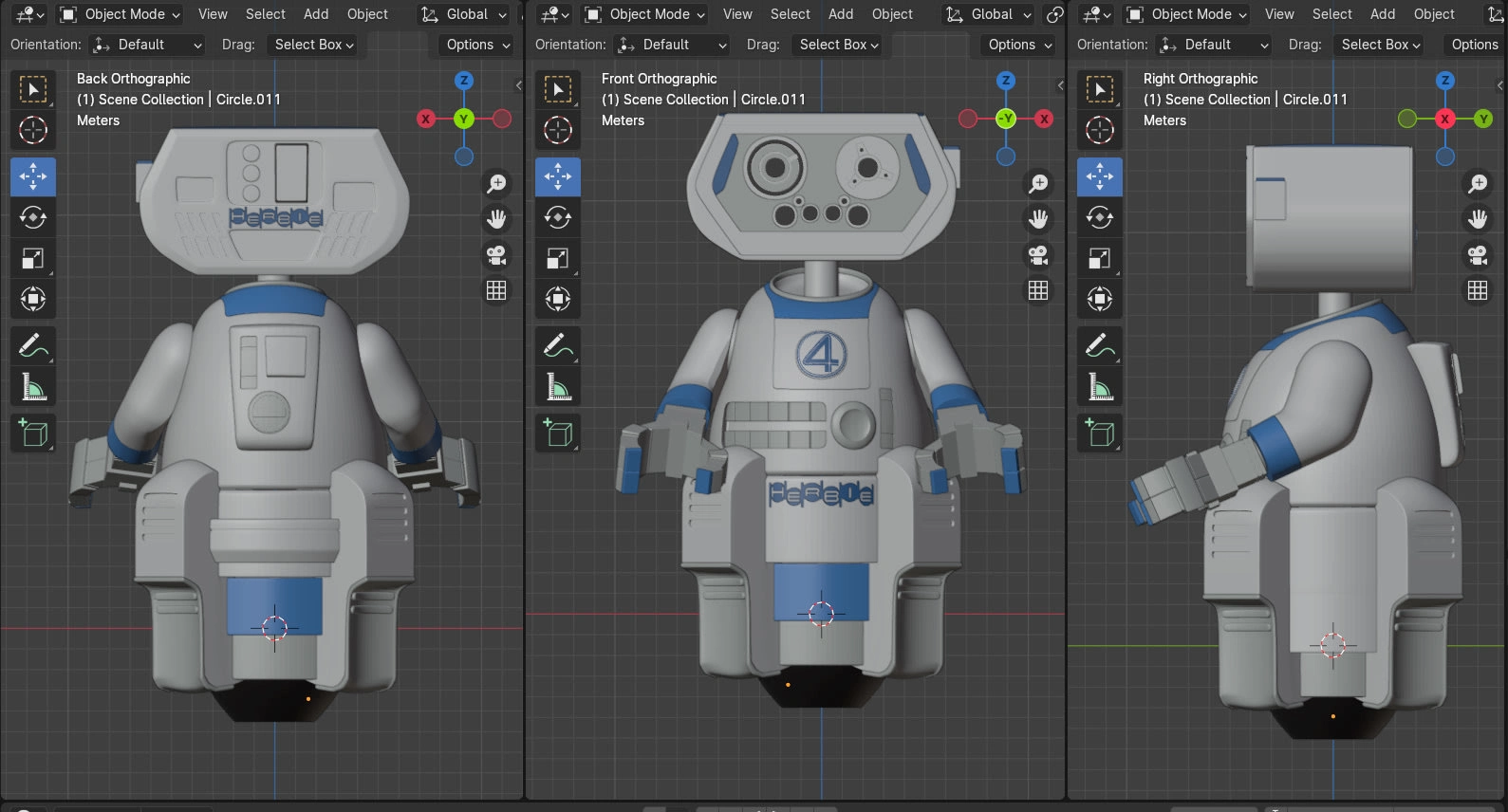
Task: Toggle camera view in Back Orthographic viewport
Action: 496,255
